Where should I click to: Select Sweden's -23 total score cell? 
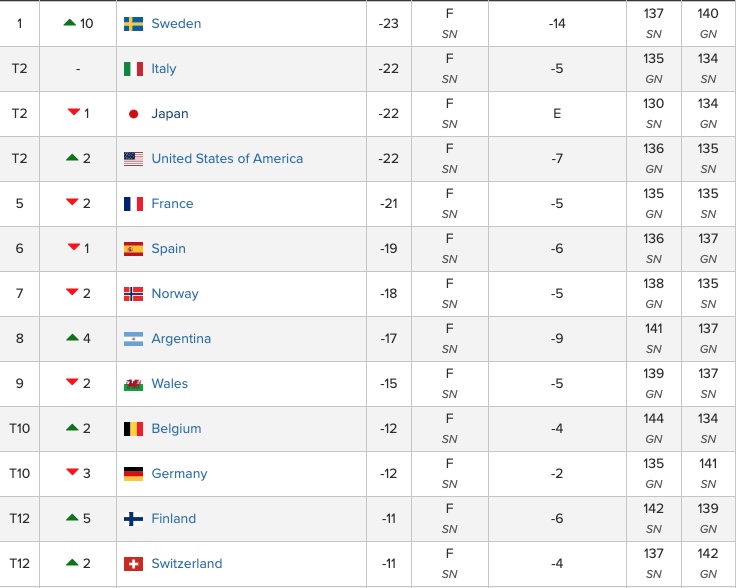click(389, 23)
